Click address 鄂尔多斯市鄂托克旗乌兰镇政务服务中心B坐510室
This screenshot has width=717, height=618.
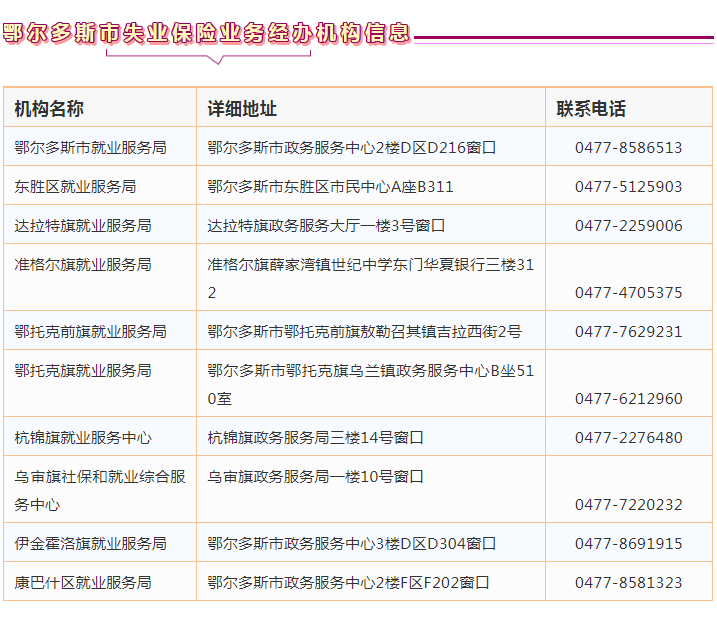click(370, 384)
